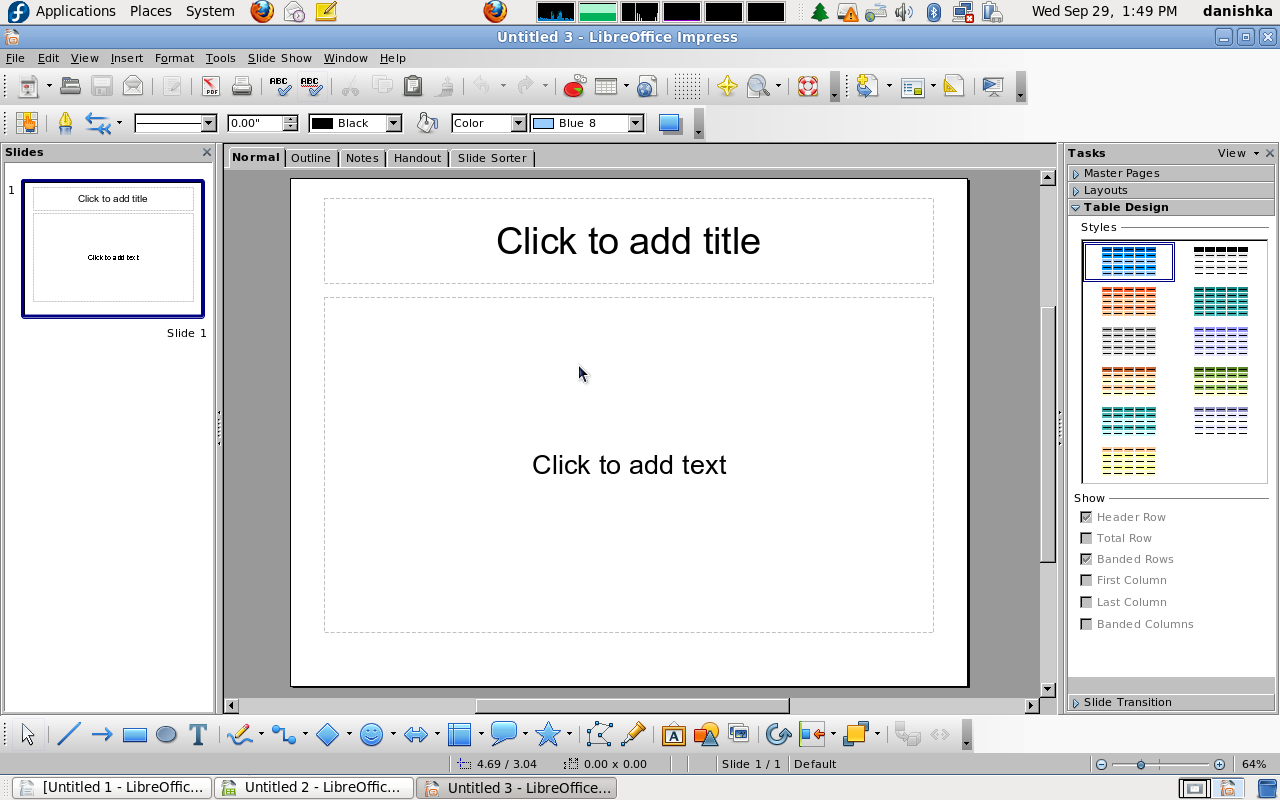
Task: Run Spelling check icon
Action: pos(281,87)
